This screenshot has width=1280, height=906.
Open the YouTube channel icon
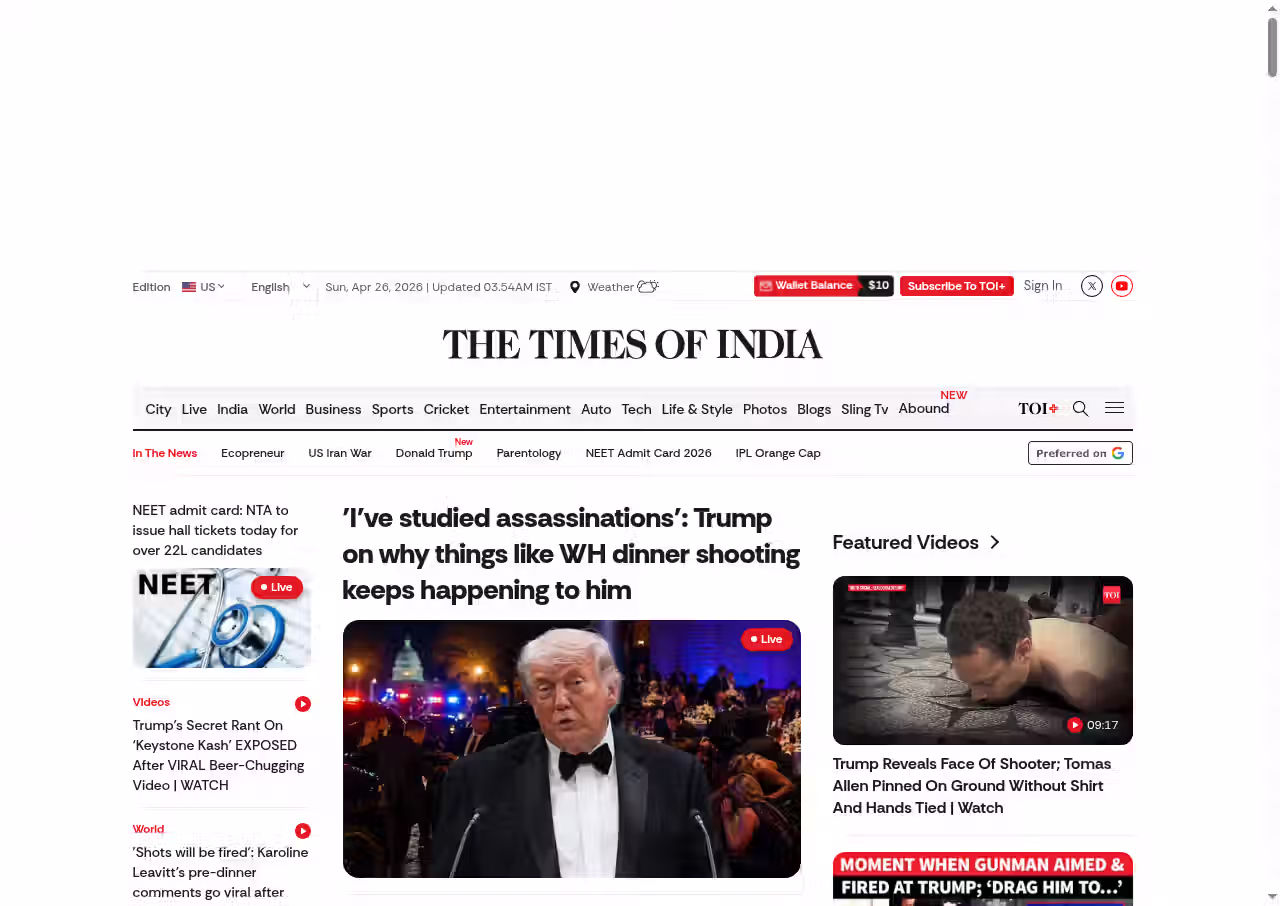coord(1122,286)
